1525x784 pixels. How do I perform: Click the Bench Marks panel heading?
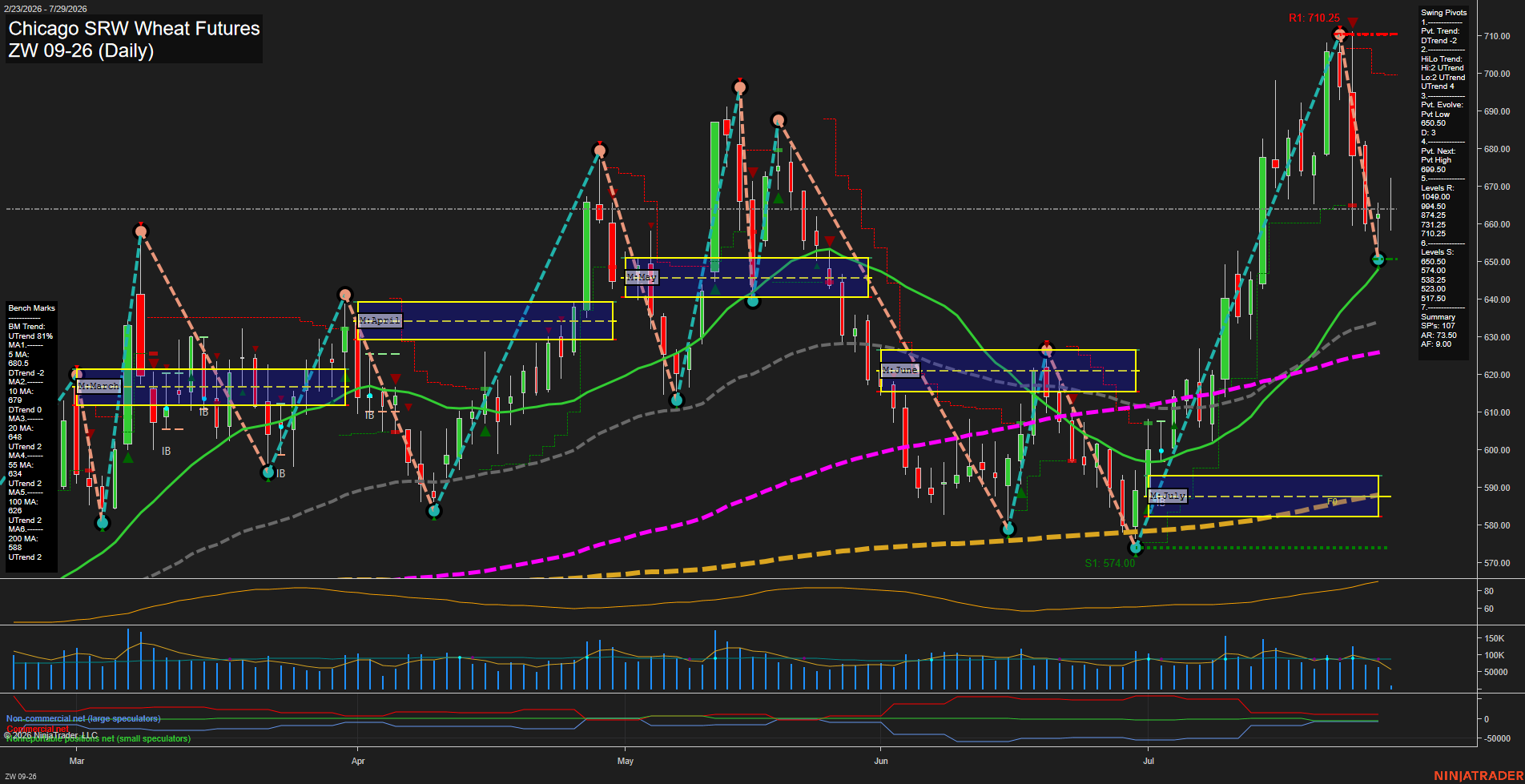(x=32, y=308)
